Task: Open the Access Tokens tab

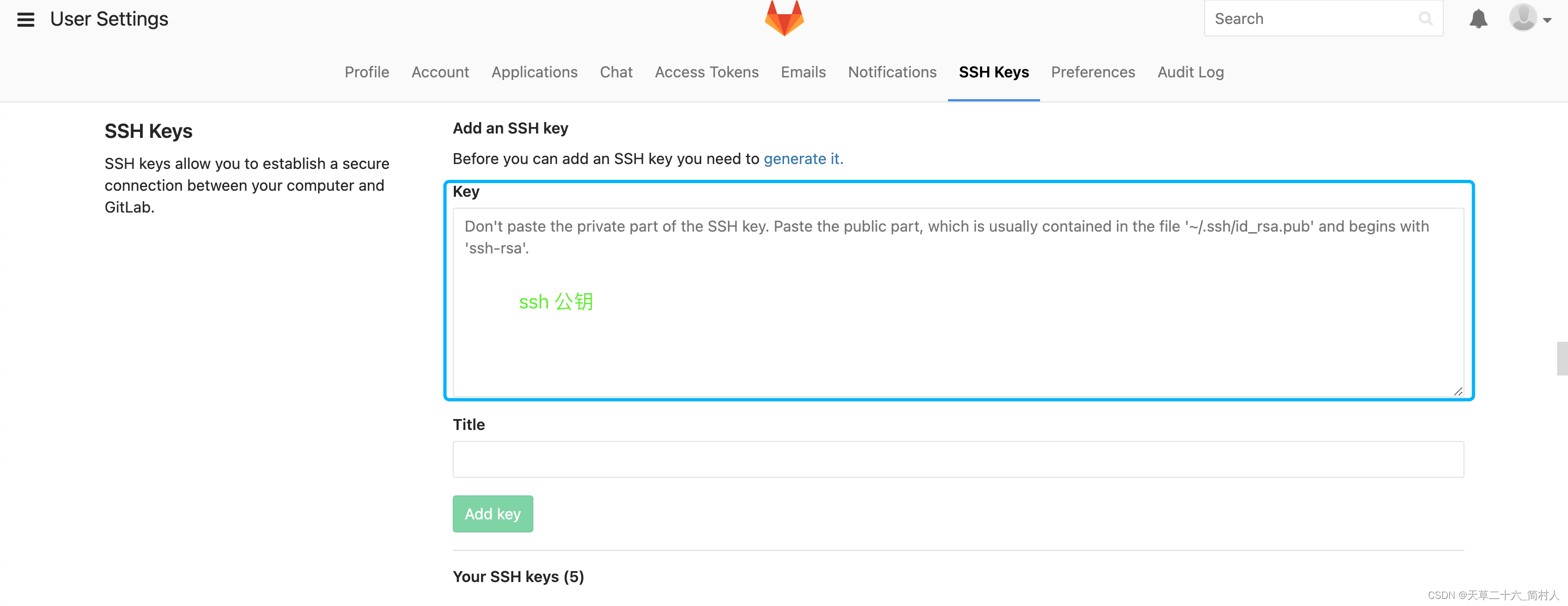Action: tap(706, 72)
